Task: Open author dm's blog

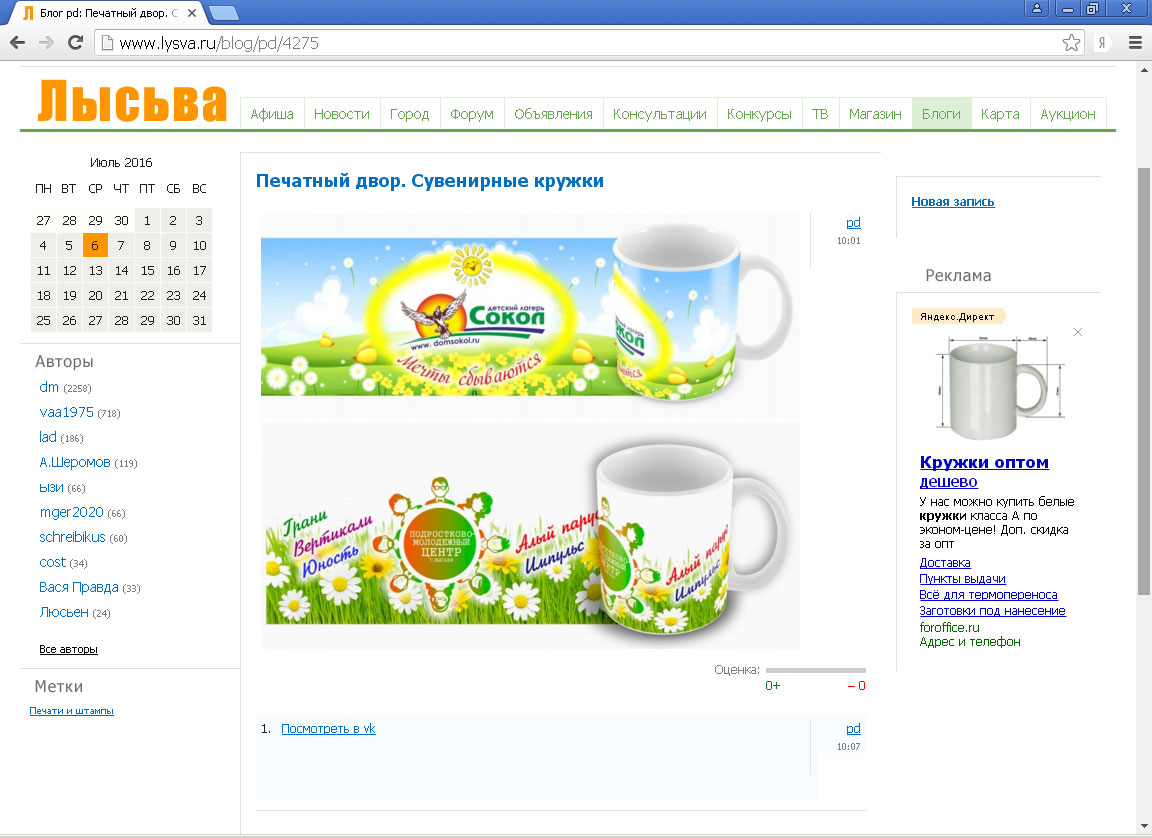Action: 48,387
